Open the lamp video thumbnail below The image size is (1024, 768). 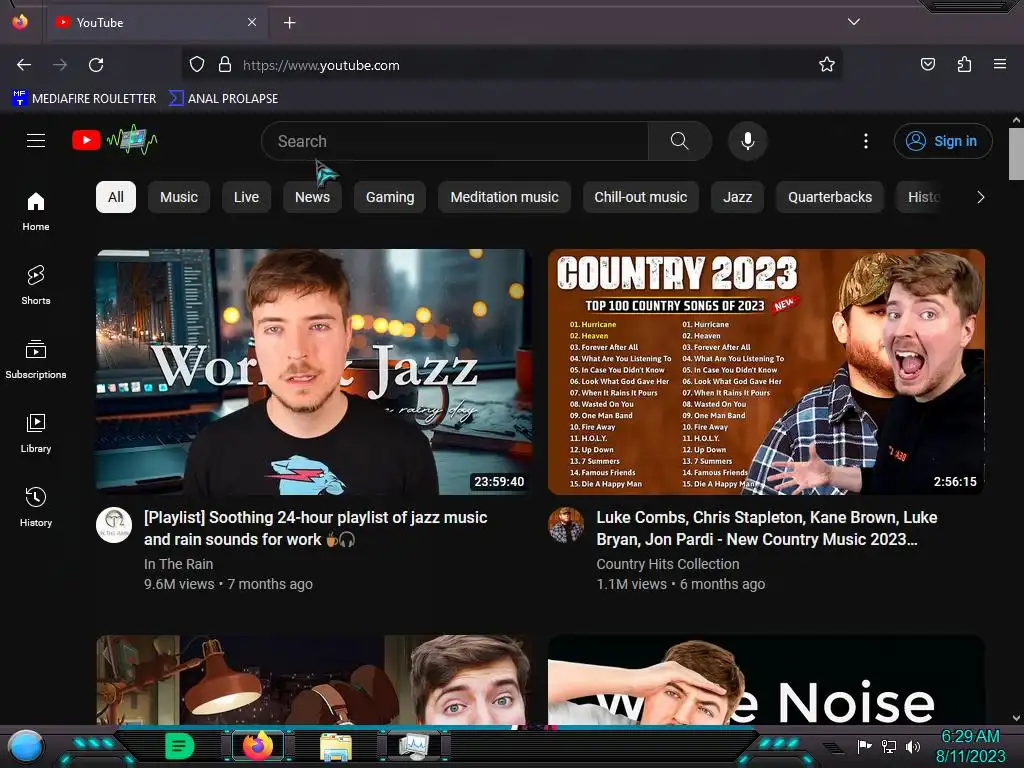point(313,680)
